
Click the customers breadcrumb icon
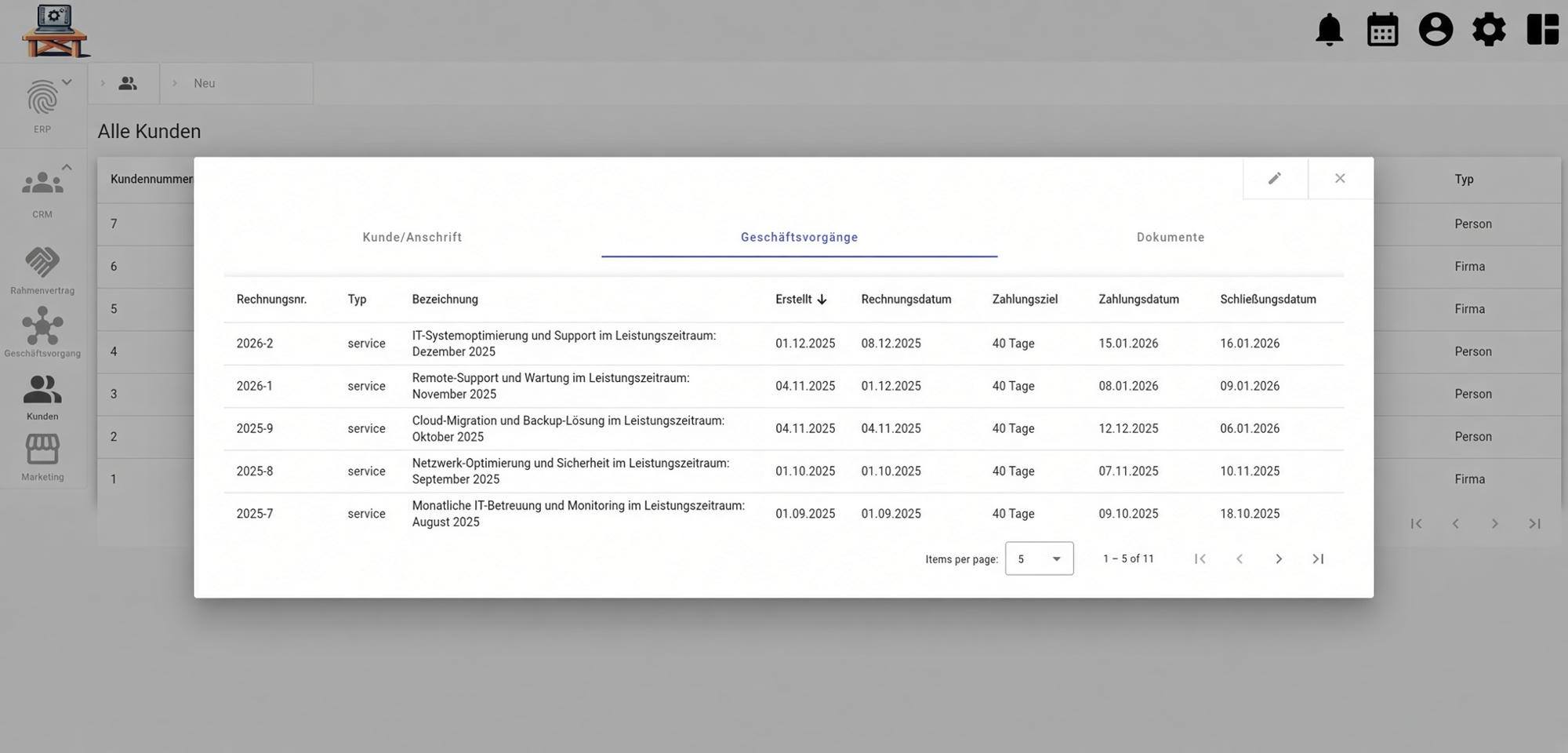pyautogui.click(x=128, y=83)
